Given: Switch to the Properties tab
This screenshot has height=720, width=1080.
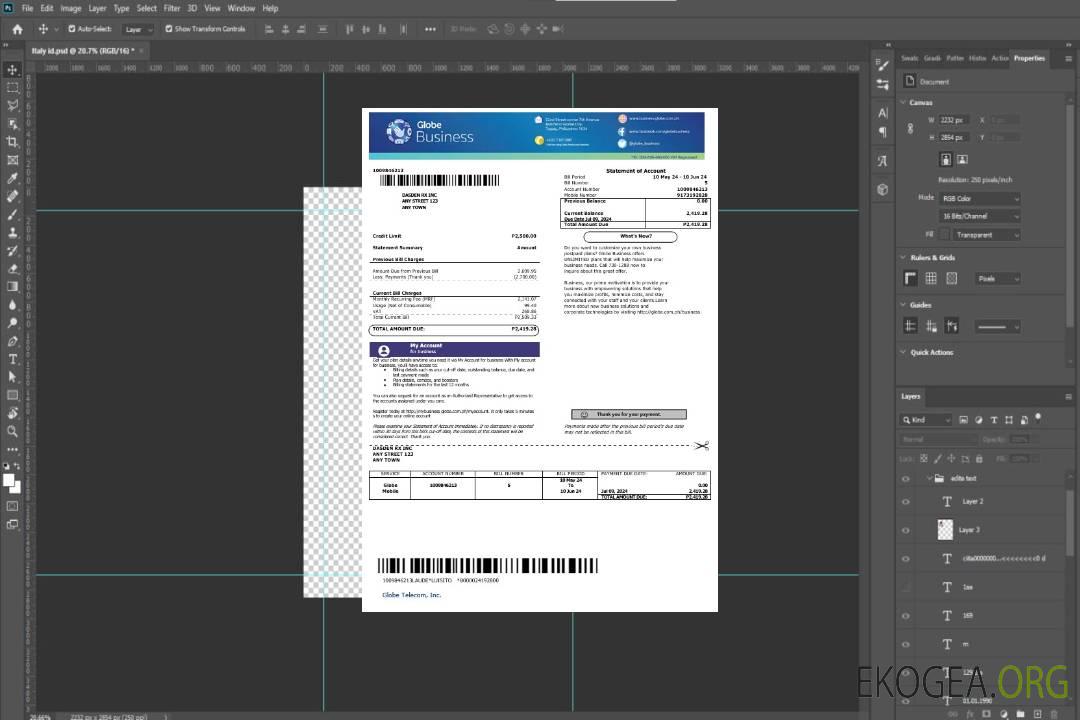Looking at the screenshot, I should pyautogui.click(x=1029, y=59).
